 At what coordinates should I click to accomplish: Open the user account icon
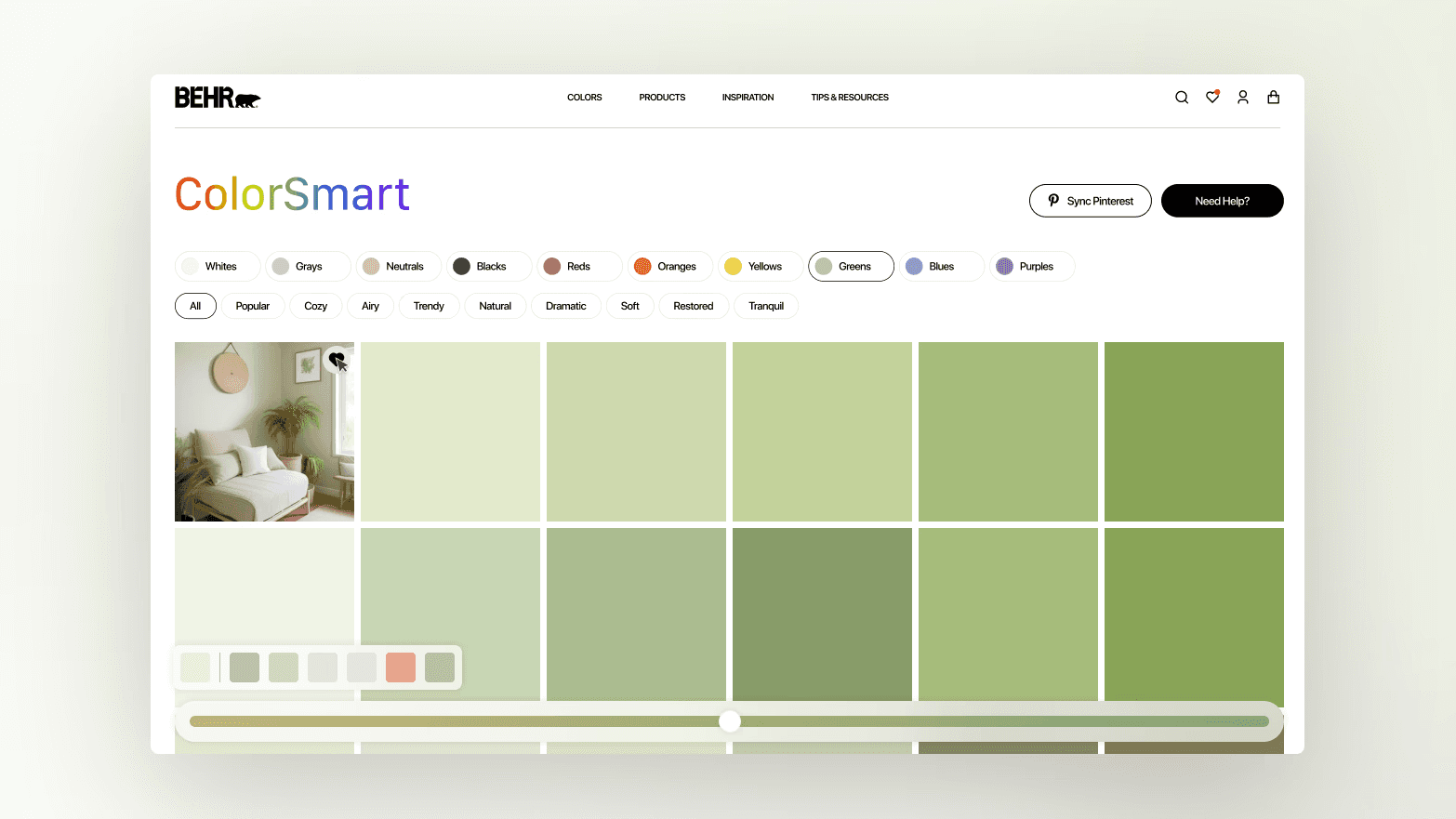pos(1243,98)
